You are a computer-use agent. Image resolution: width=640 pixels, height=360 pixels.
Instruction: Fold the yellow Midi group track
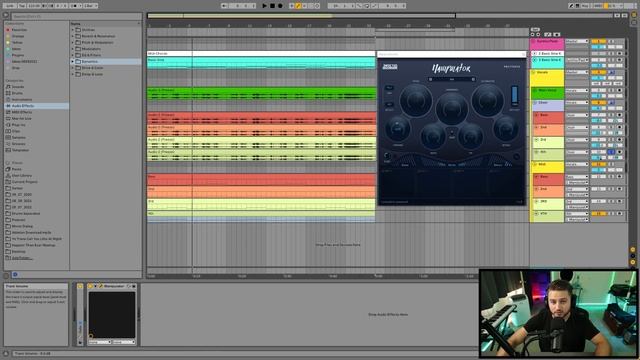point(534,164)
